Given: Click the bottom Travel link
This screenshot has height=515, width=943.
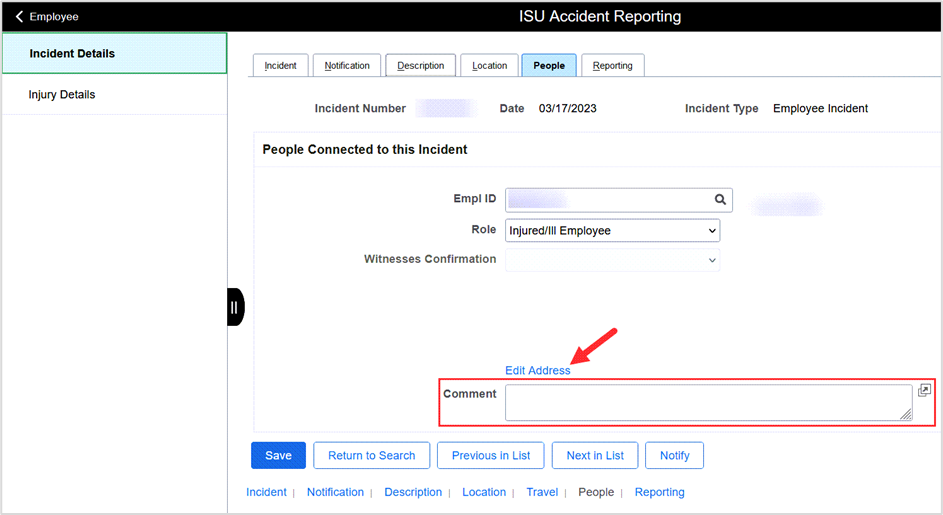Looking at the screenshot, I should [x=542, y=492].
